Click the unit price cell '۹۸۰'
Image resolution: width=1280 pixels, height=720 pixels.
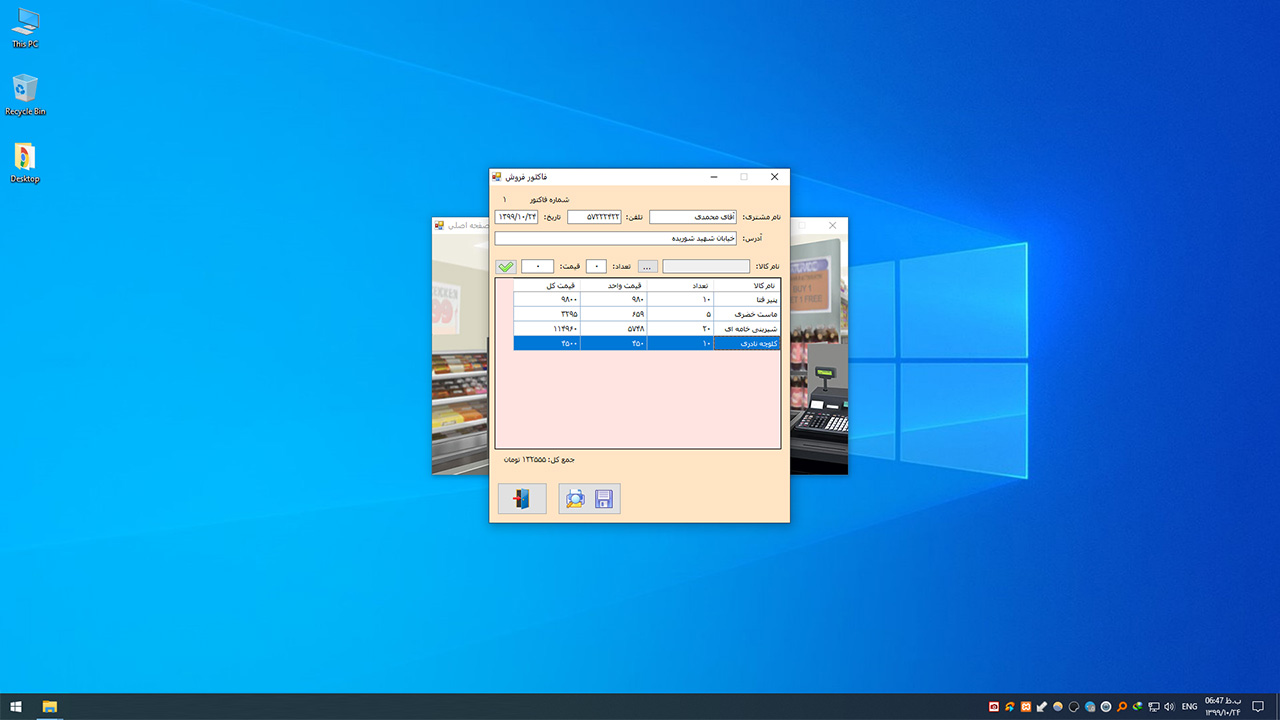click(x=614, y=300)
